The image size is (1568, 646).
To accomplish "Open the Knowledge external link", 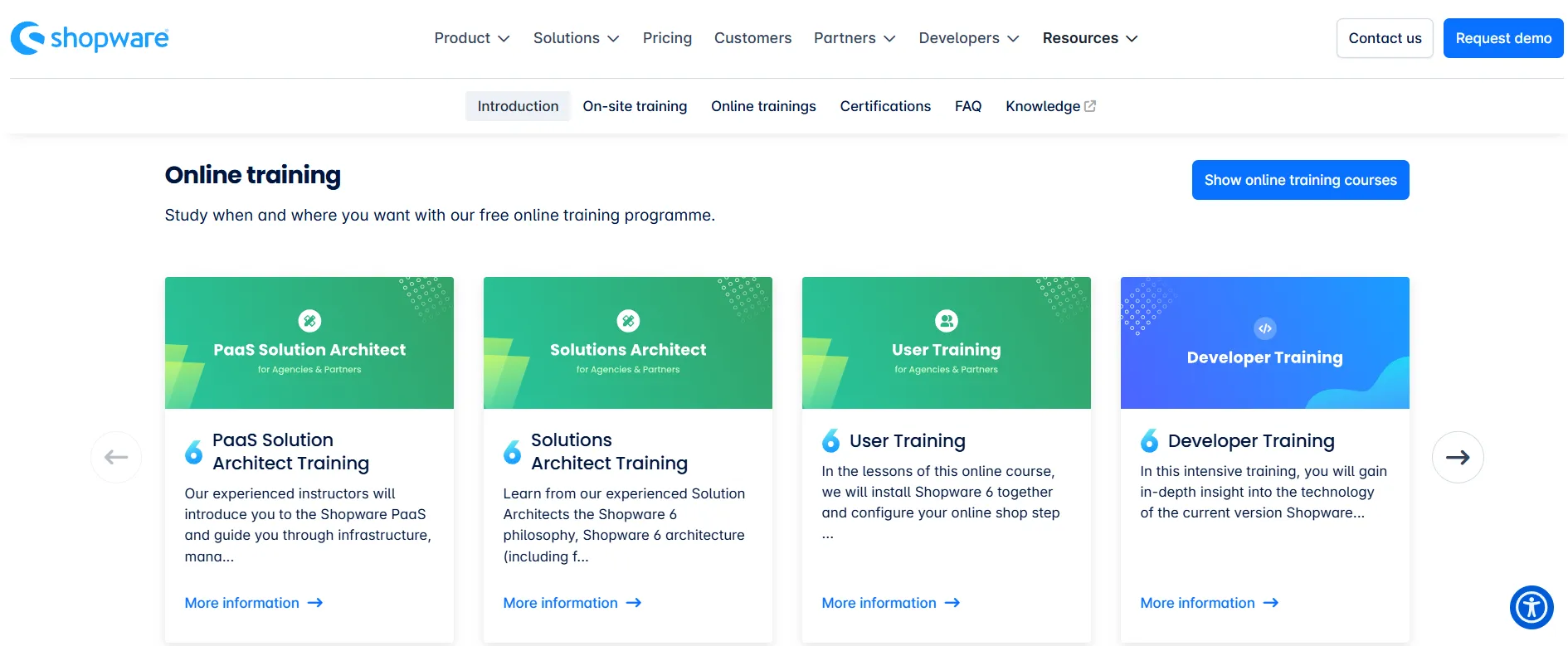I will coord(1050,106).
